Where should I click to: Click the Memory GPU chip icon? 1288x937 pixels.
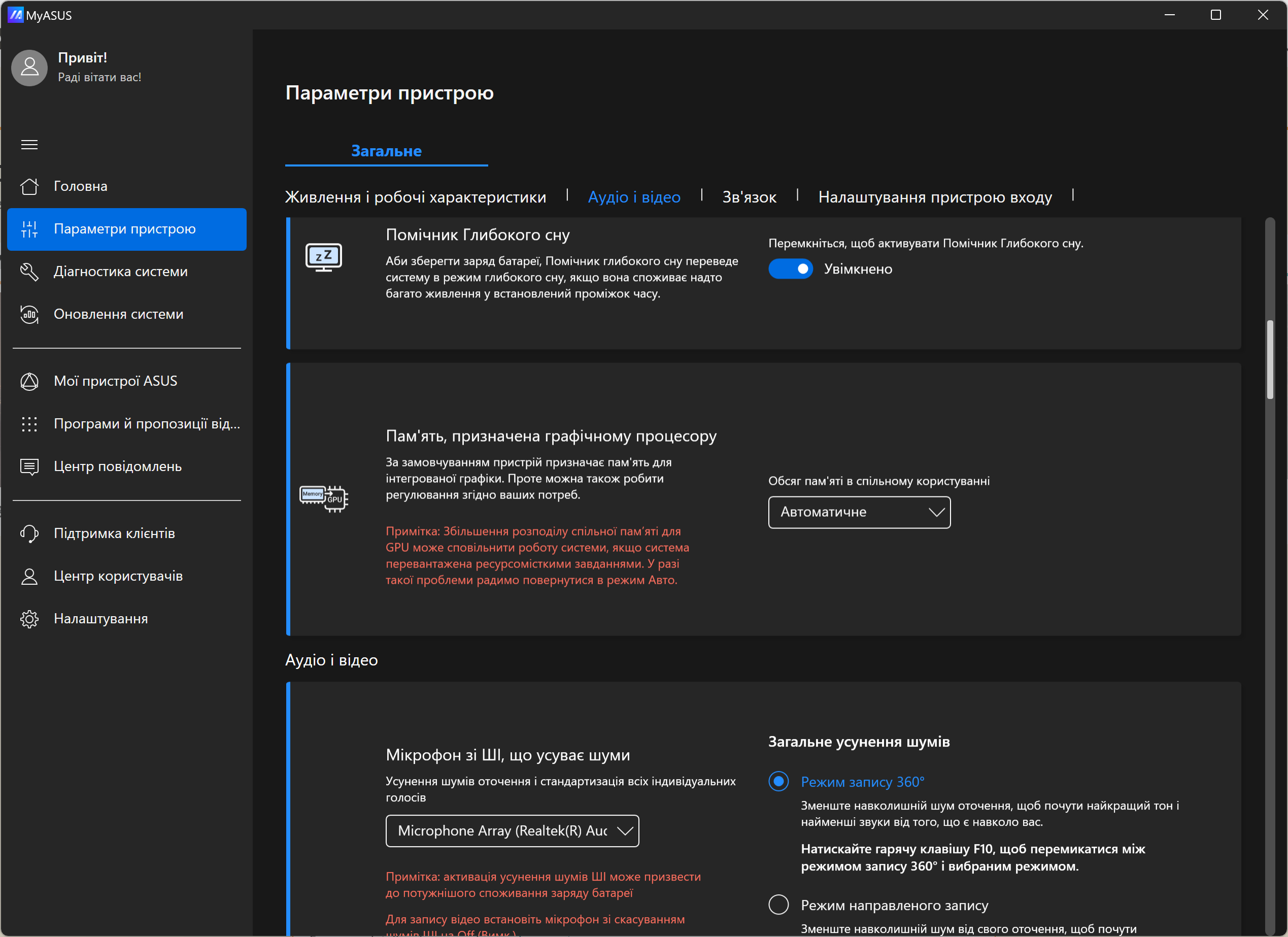point(324,499)
